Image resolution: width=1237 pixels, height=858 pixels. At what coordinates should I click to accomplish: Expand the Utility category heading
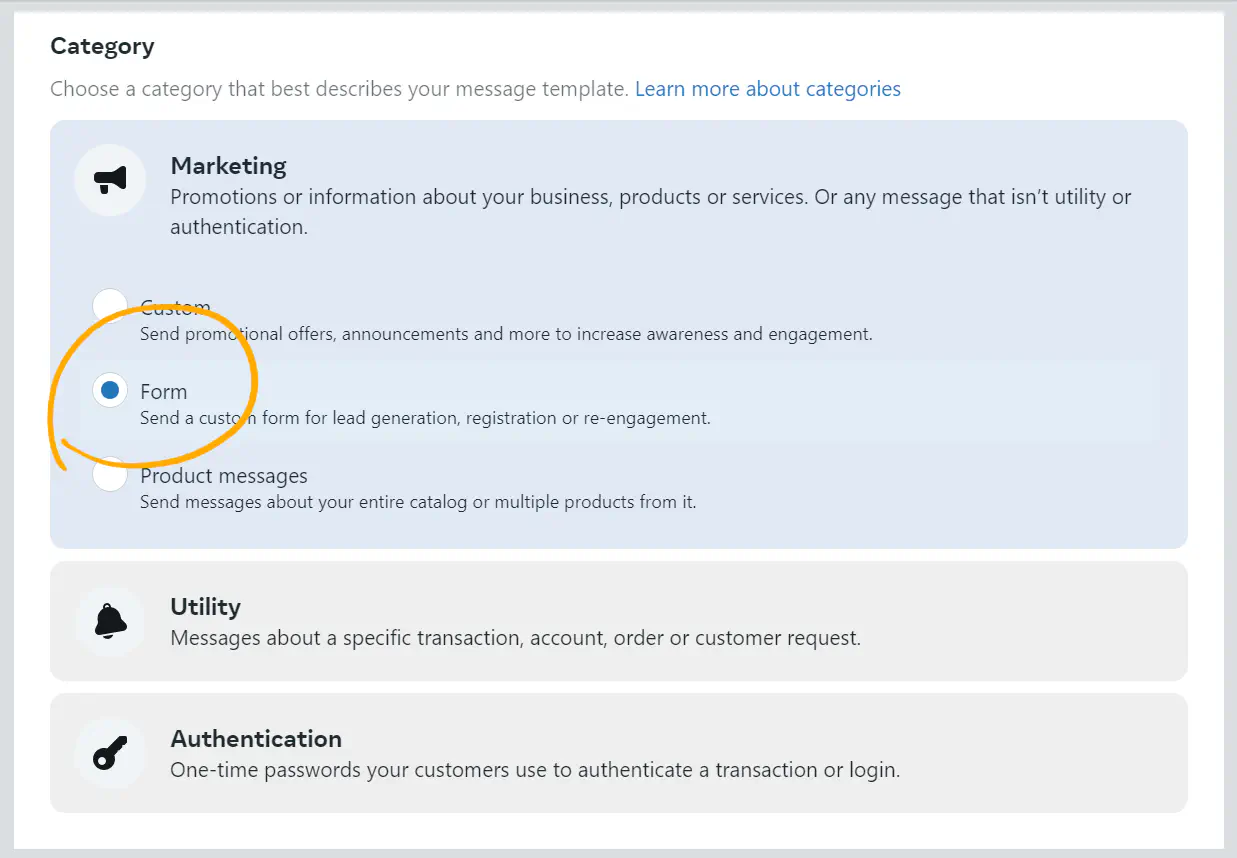(x=205, y=607)
